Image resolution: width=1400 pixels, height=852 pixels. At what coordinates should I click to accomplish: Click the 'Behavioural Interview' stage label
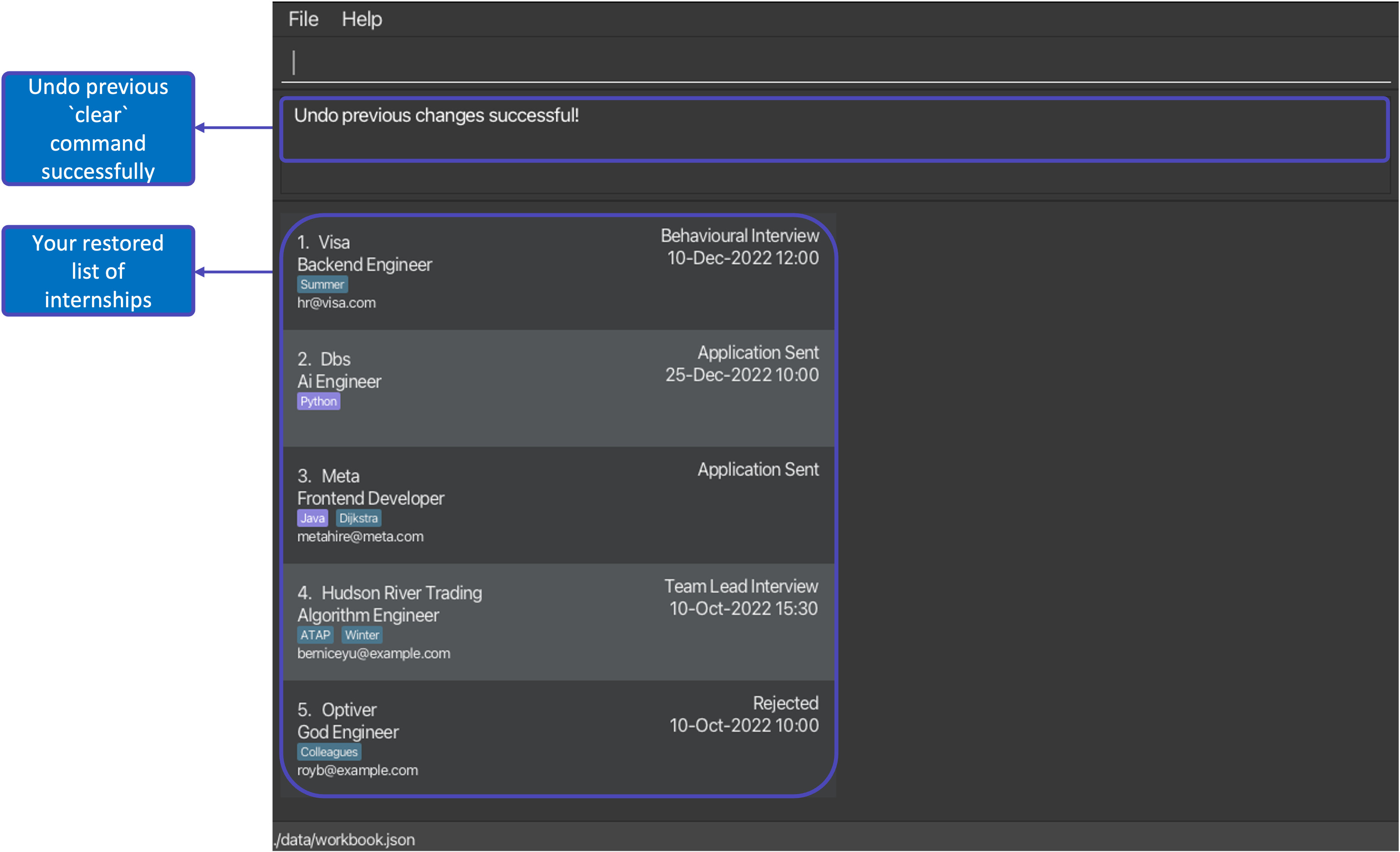[740, 236]
